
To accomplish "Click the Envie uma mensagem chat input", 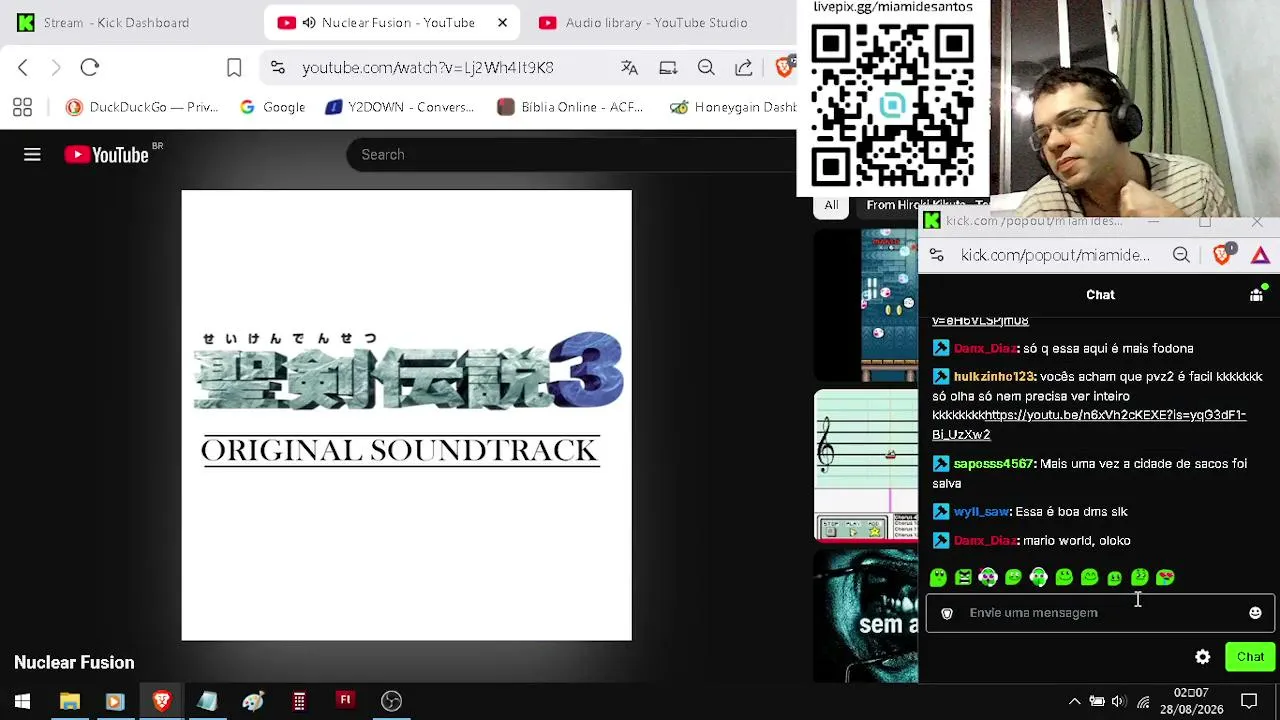I will [x=1100, y=613].
